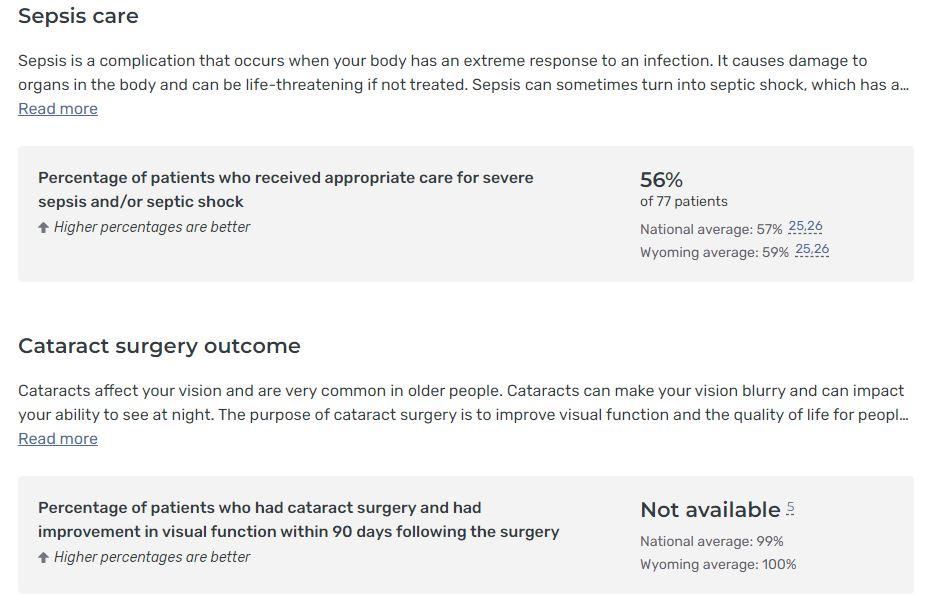Select the Cataract surgery outcome section heading
935x615 pixels.
coord(159,345)
